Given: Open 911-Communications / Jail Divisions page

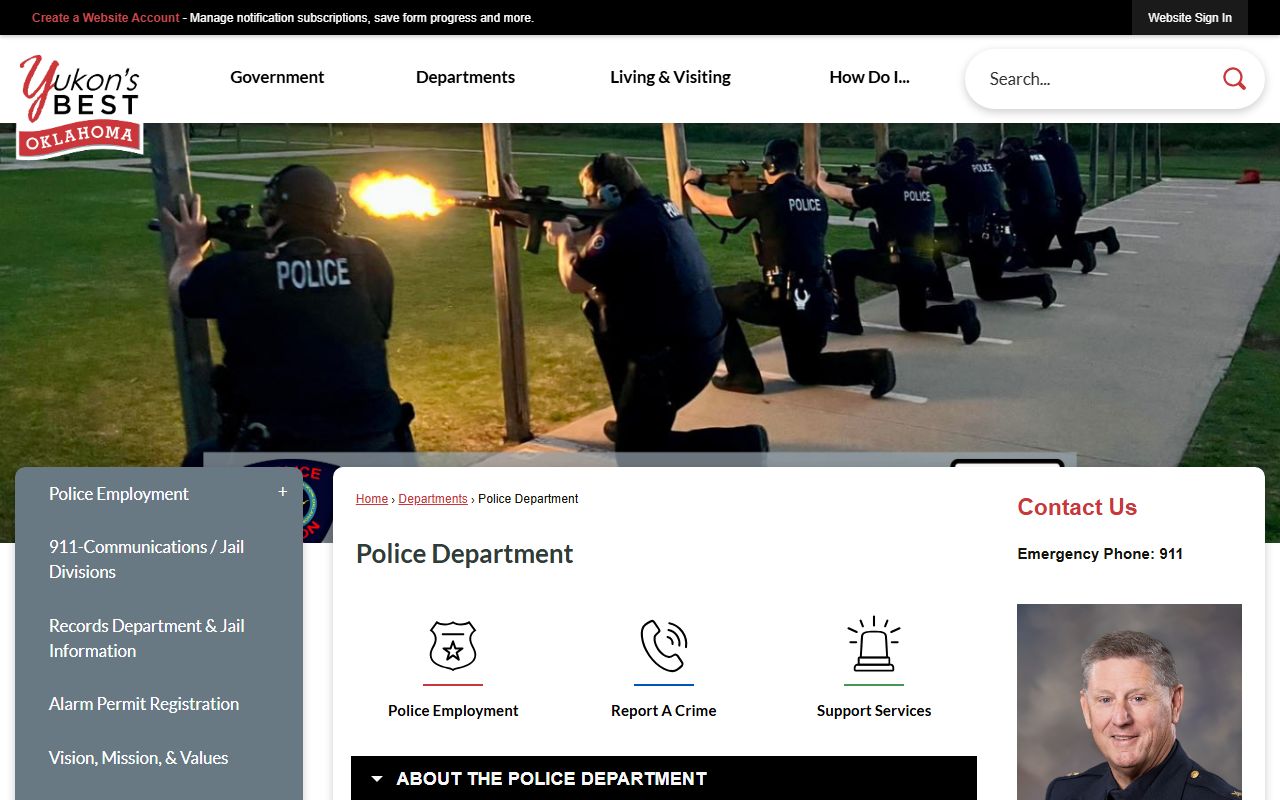Looking at the screenshot, I should (146, 559).
